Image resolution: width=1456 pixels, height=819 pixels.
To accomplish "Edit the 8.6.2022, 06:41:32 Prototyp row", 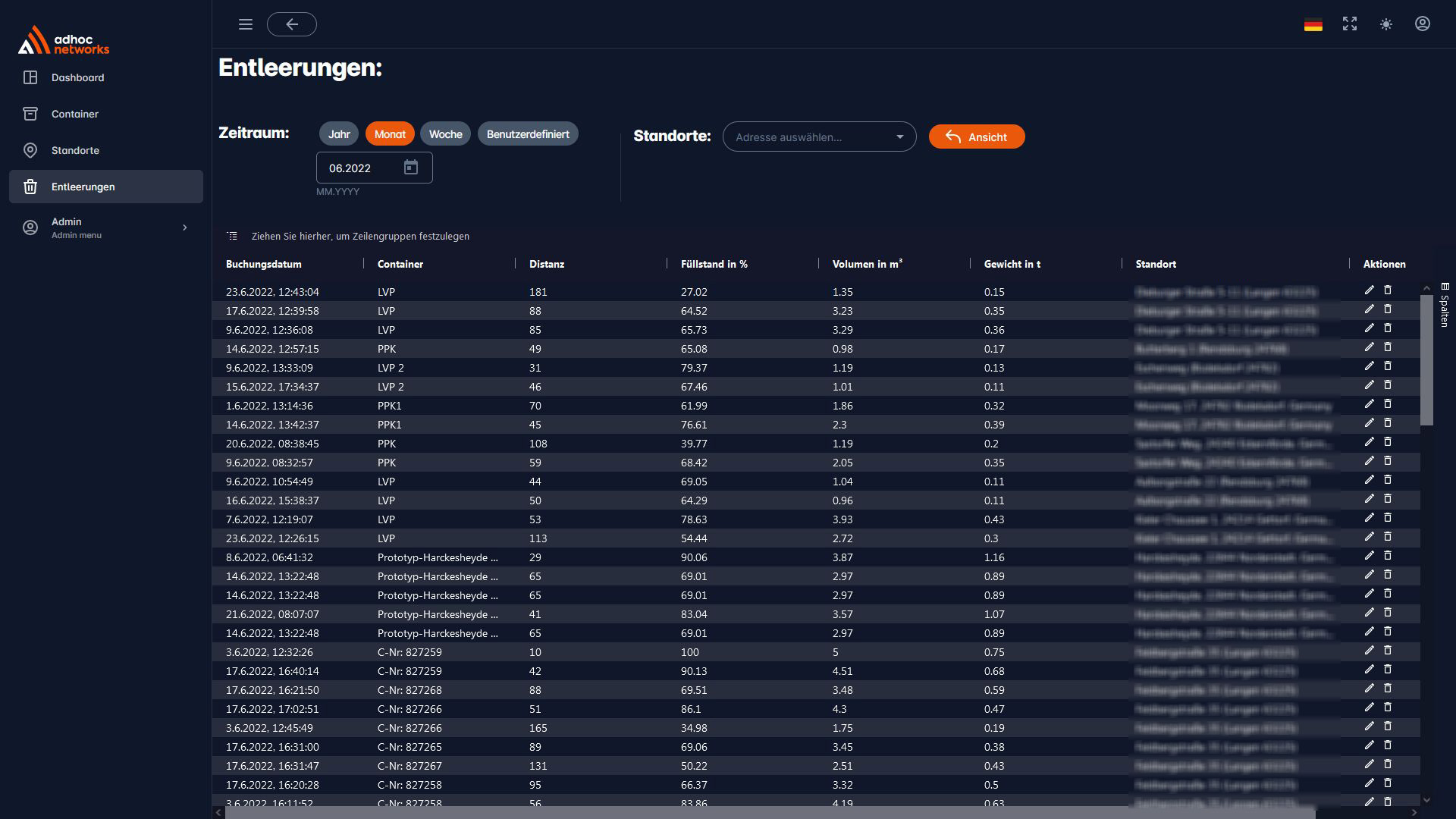I will tap(1369, 556).
